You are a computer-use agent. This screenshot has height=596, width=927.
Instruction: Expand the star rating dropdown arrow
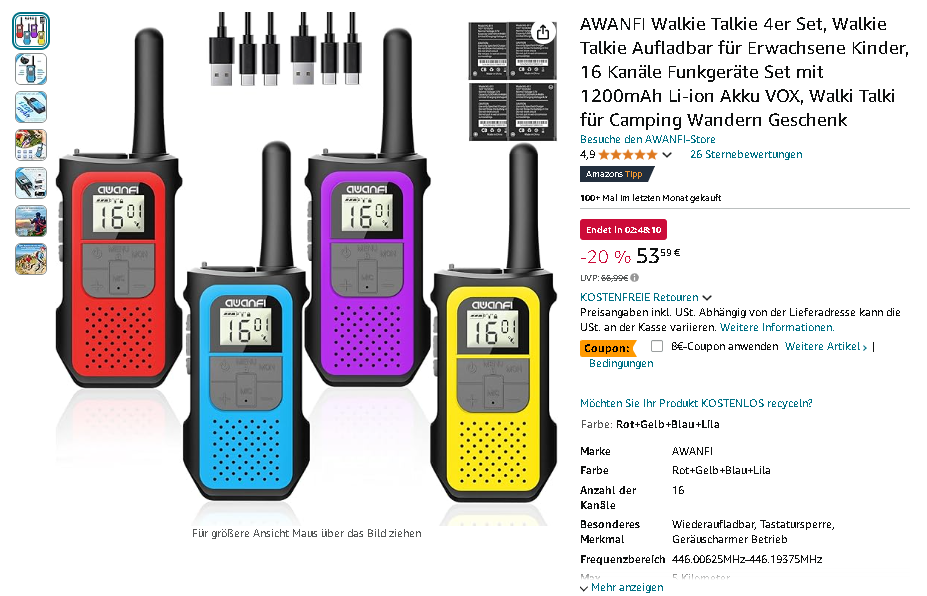pyautogui.click(x=667, y=155)
